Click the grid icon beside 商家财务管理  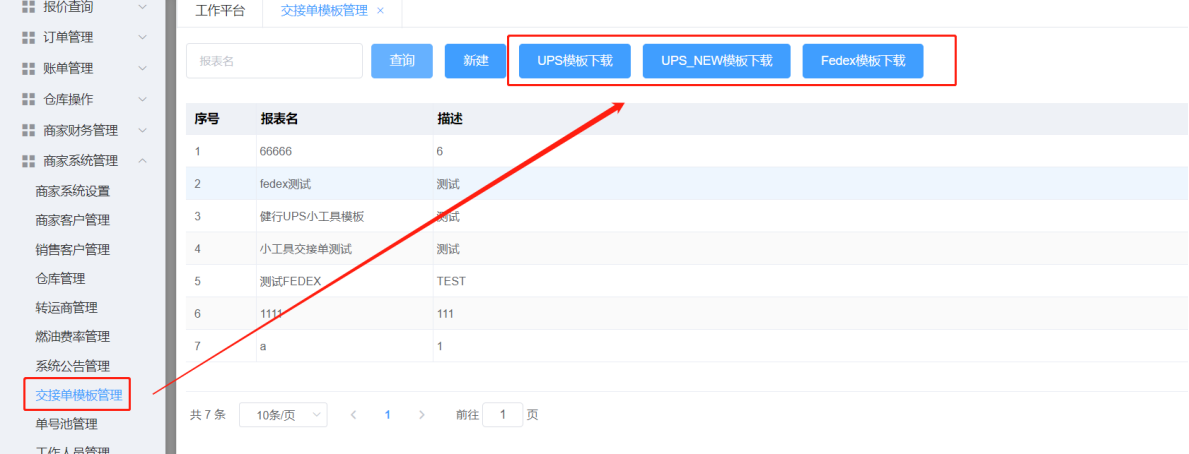[28, 130]
